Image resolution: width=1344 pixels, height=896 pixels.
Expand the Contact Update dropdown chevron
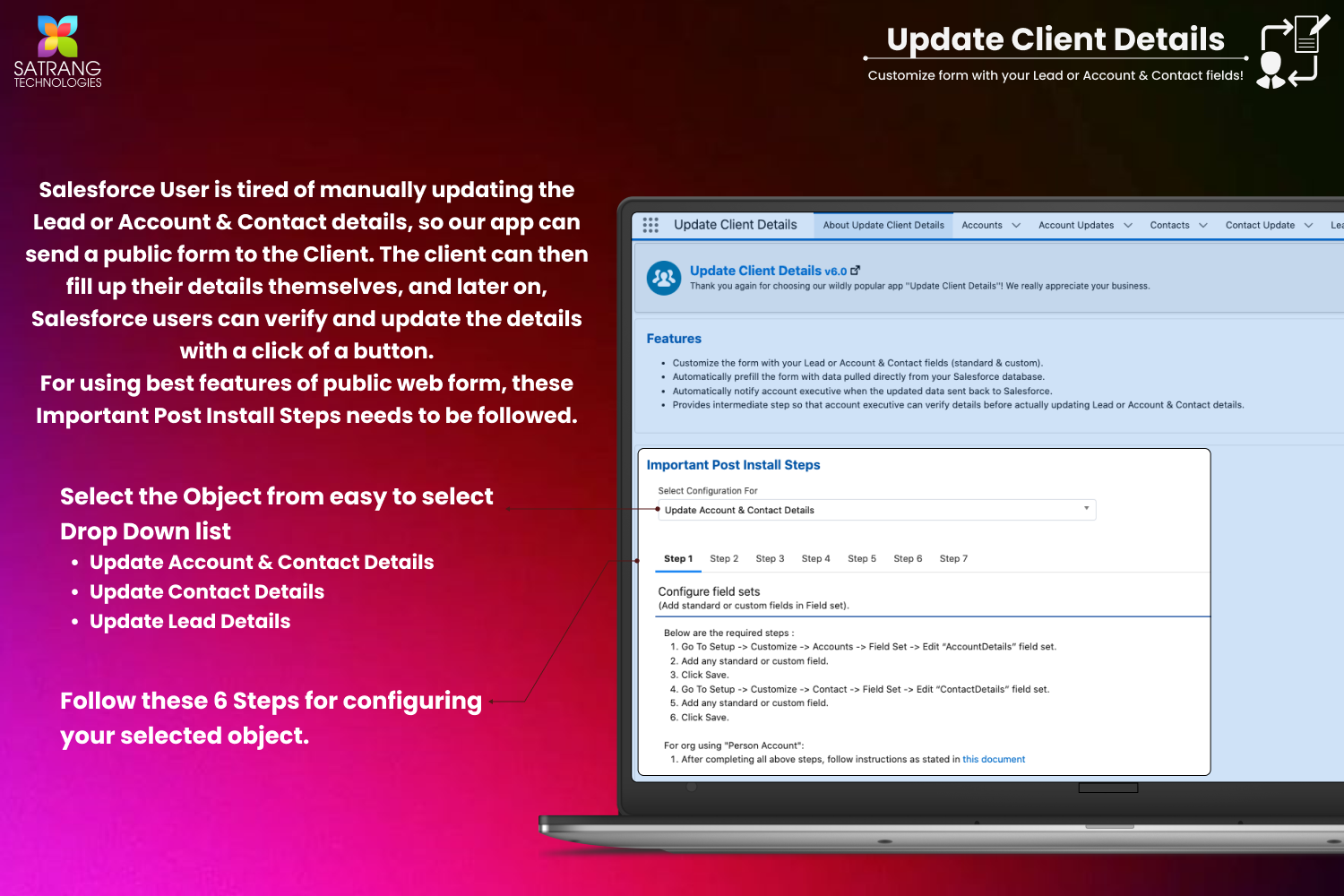click(x=1309, y=225)
